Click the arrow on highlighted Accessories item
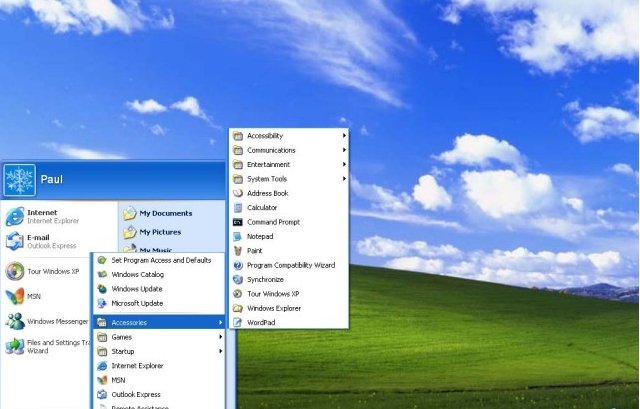This screenshot has width=640, height=409. tap(220, 322)
